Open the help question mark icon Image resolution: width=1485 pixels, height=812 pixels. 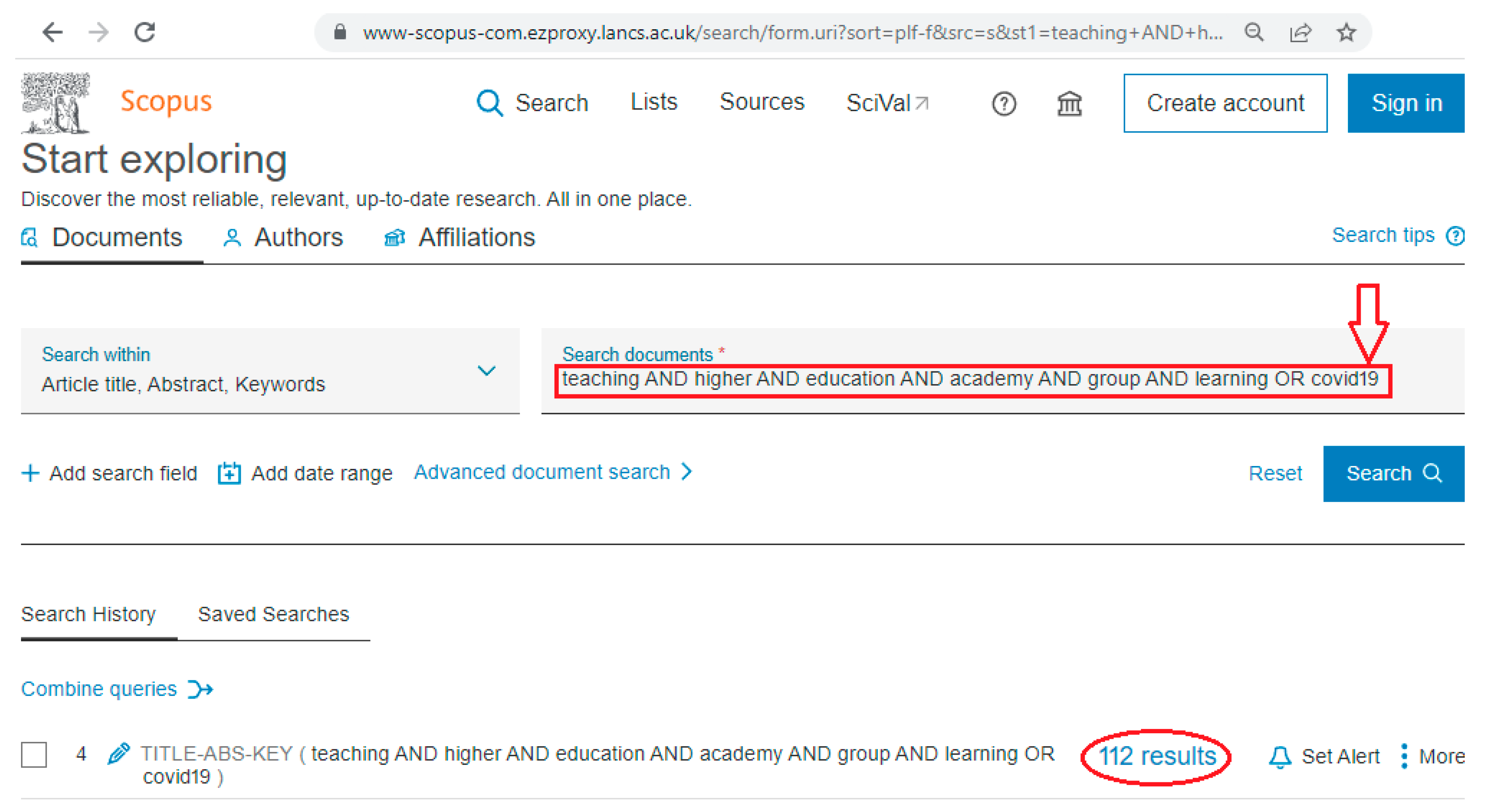point(1004,104)
